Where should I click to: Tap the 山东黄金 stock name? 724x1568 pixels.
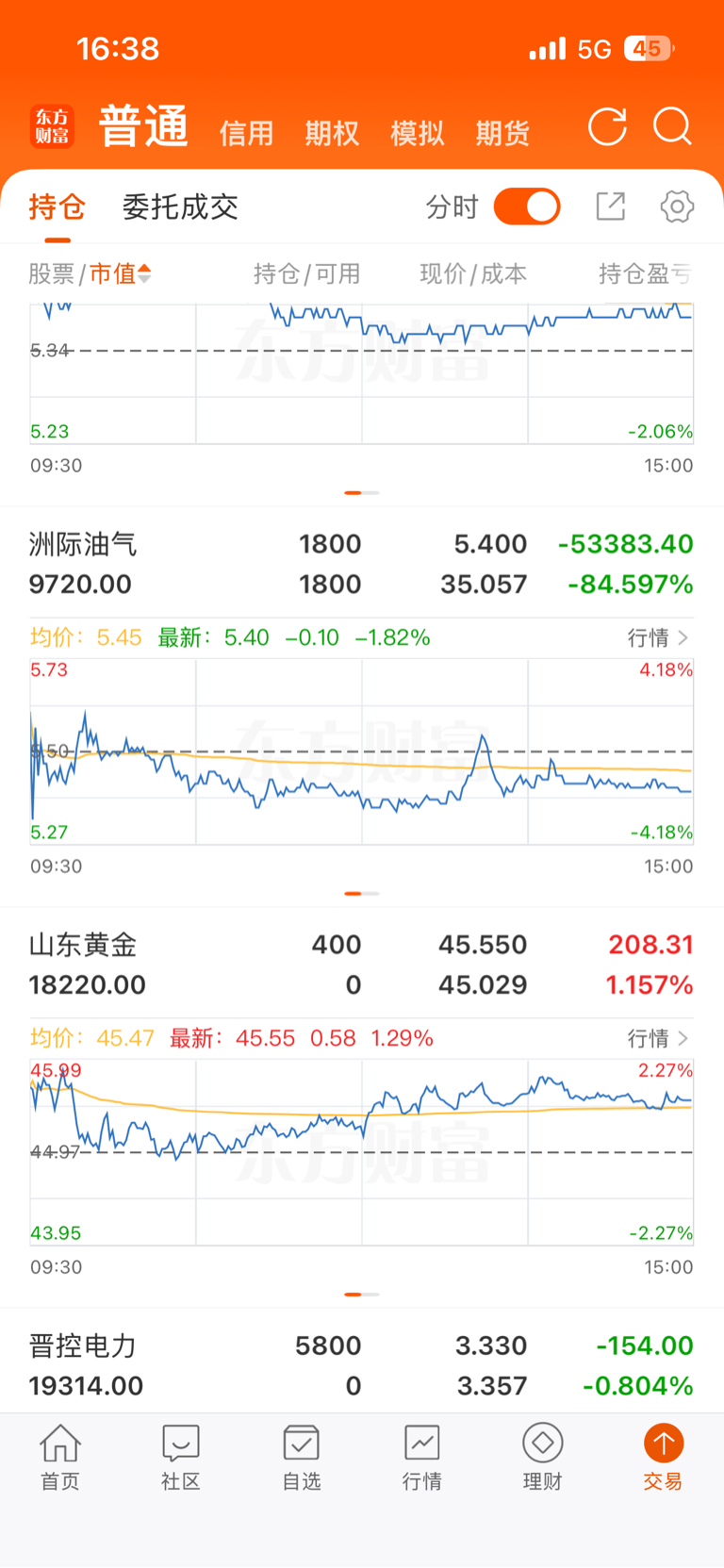pos(83,945)
